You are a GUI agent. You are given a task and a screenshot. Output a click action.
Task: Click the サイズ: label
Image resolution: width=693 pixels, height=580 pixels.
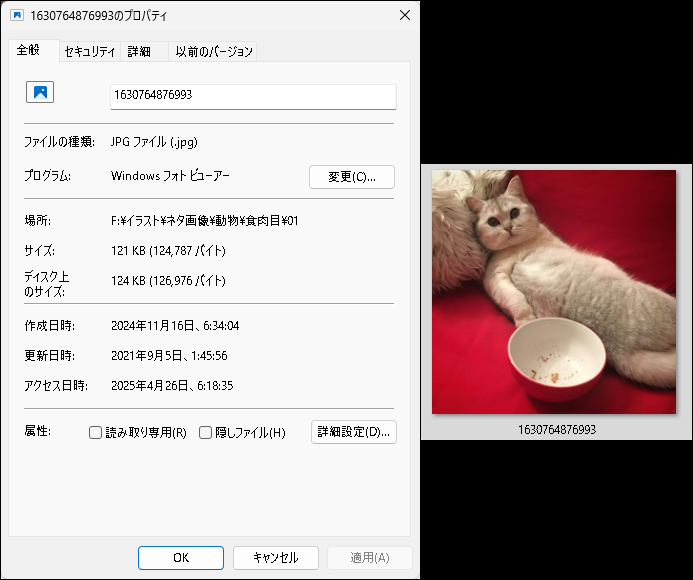point(39,251)
